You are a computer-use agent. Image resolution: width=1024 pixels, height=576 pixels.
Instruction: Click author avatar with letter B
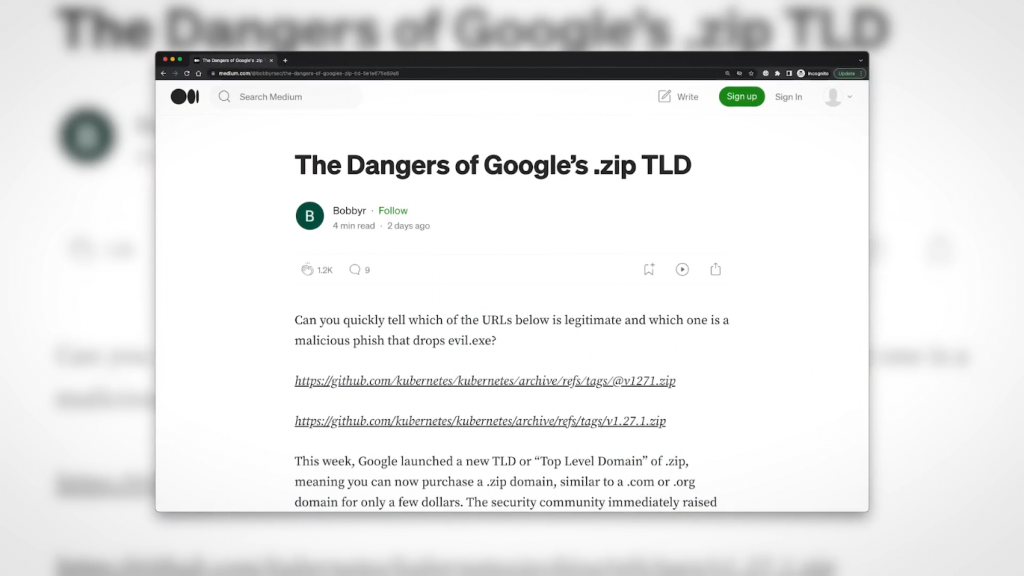(x=310, y=216)
